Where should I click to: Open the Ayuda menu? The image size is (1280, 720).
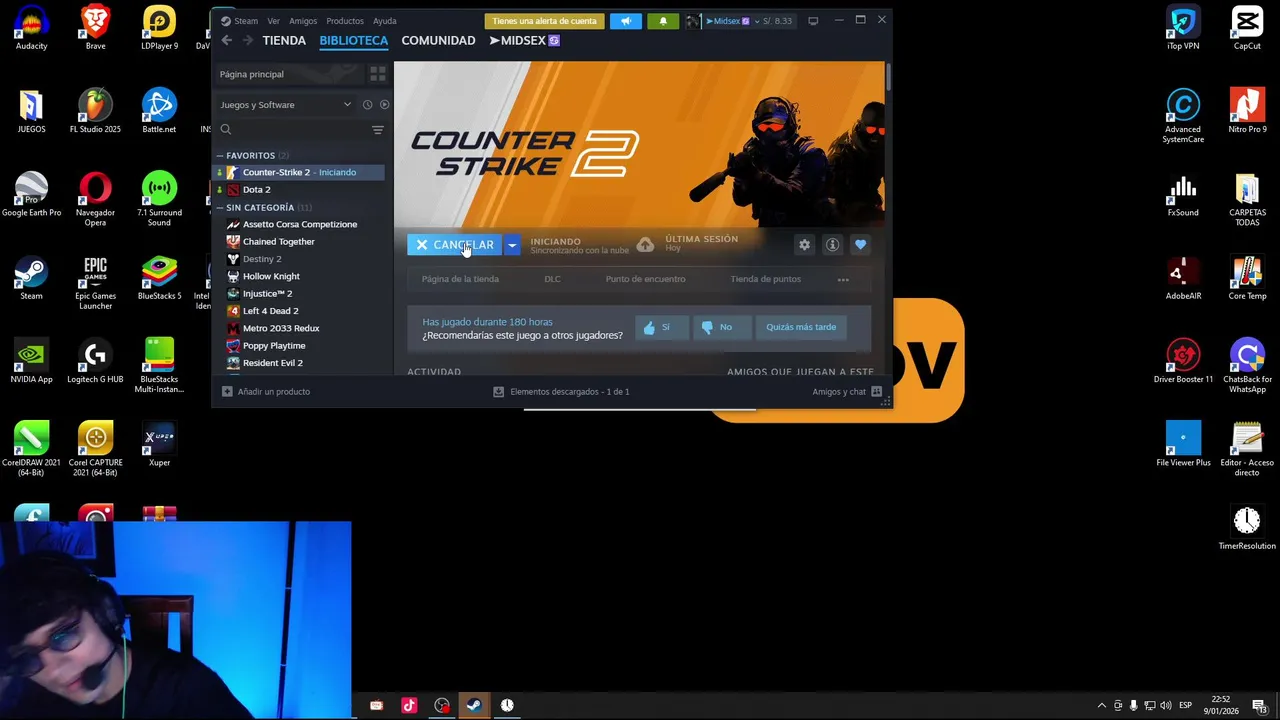[x=385, y=21]
